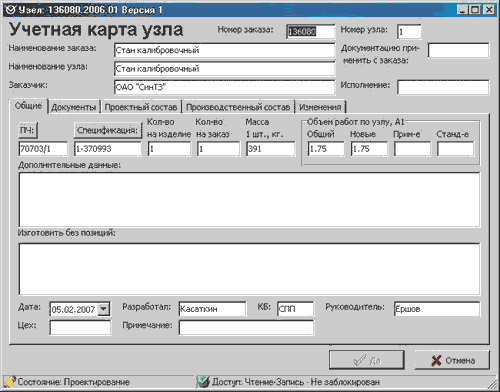This screenshot has width=500, height=392.
Task: Minimize the Узел window
Action: pyautogui.click(x=462, y=10)
